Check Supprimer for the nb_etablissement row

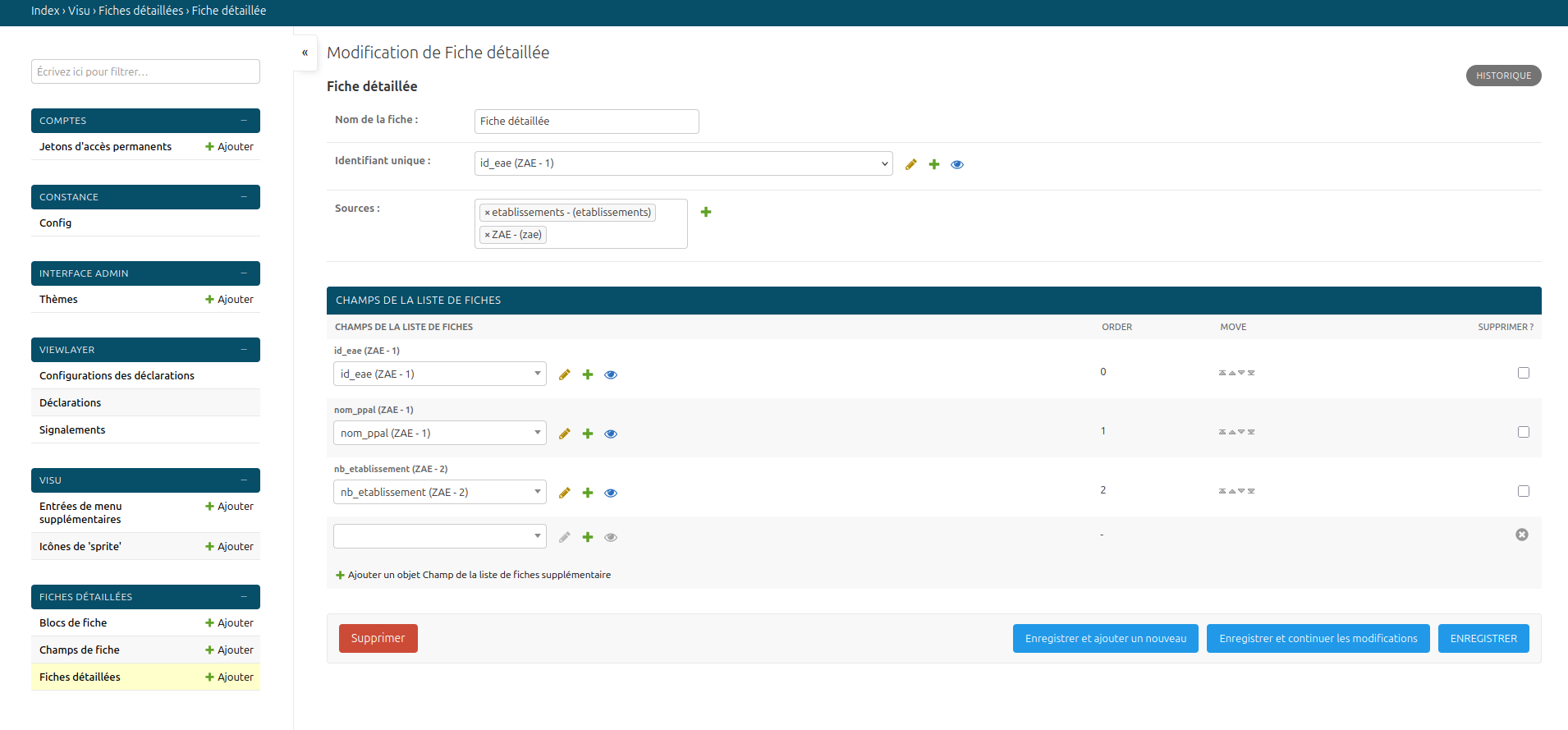tap(1524, 491)
